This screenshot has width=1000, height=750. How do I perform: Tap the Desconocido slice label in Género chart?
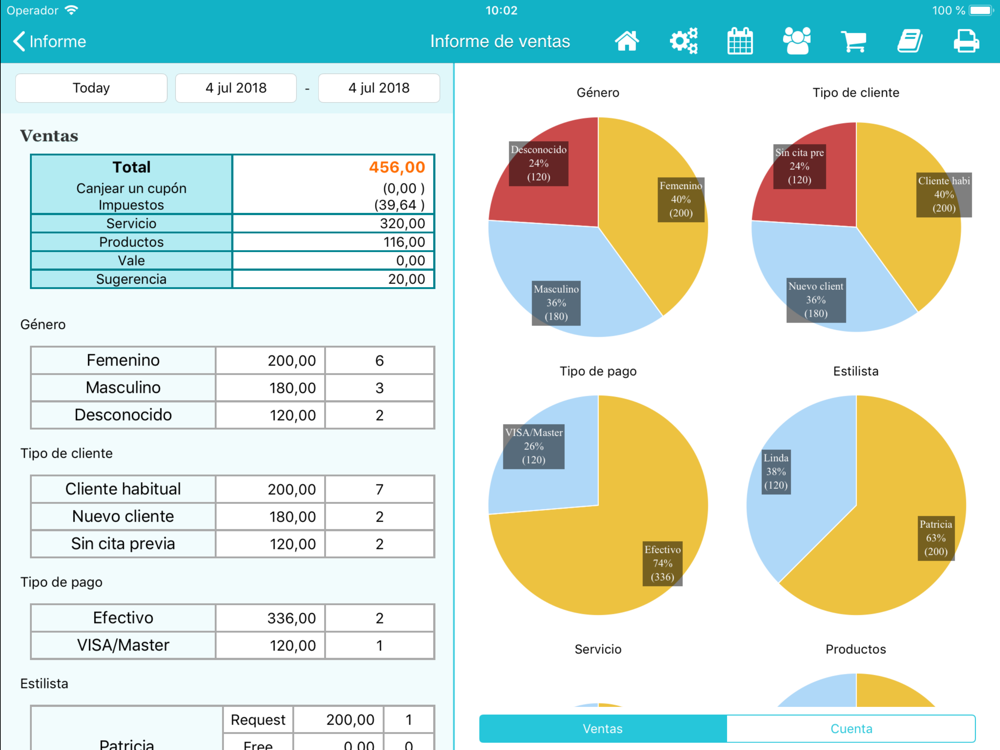tap(538, 163)
